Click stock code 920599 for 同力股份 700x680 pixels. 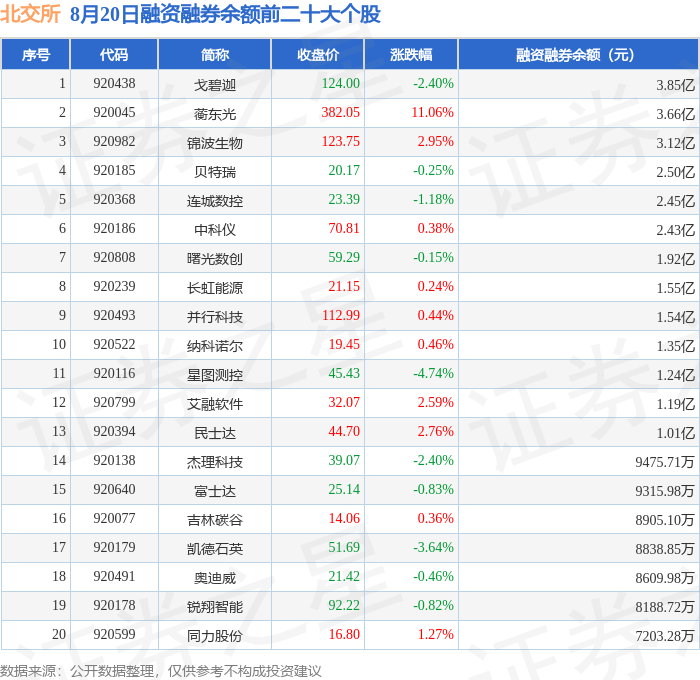(114, 634)
